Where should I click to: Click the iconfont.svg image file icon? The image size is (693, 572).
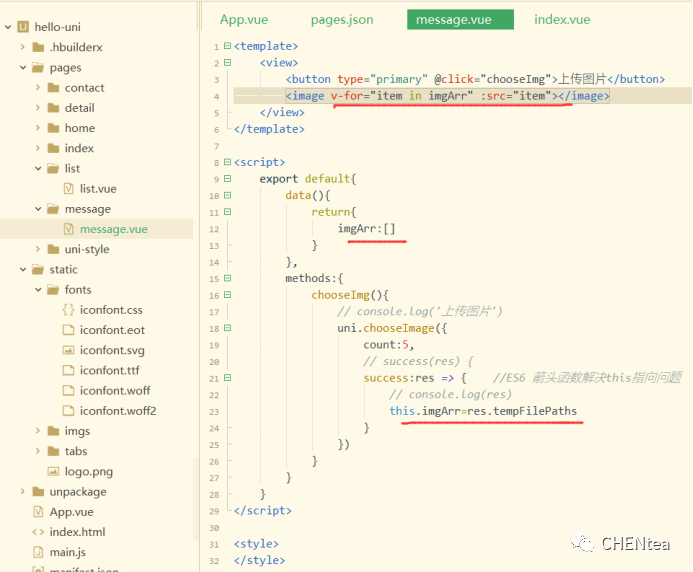click(68, 350)
